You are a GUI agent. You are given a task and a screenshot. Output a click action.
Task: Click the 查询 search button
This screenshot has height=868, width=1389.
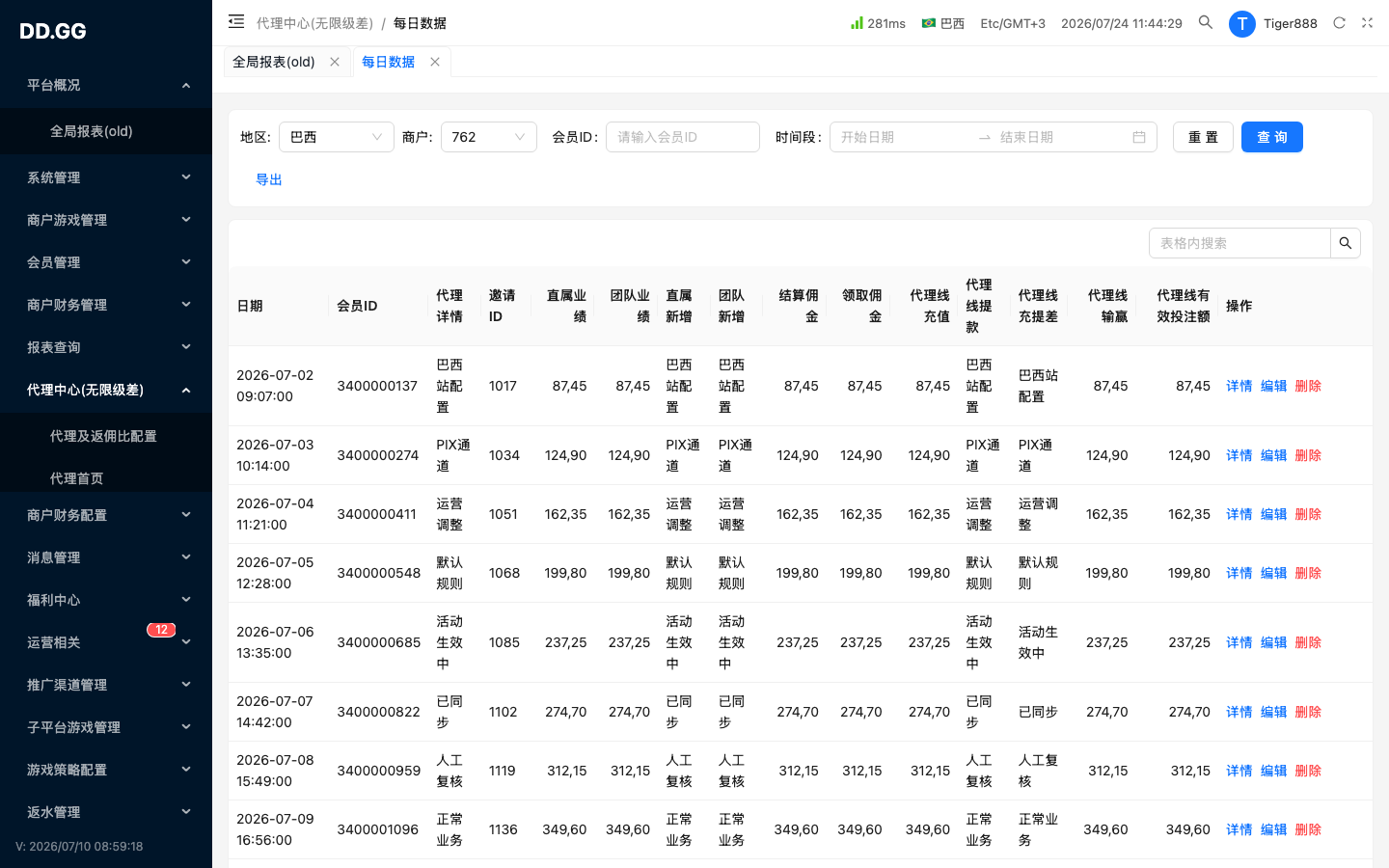tap(1272, 137)
